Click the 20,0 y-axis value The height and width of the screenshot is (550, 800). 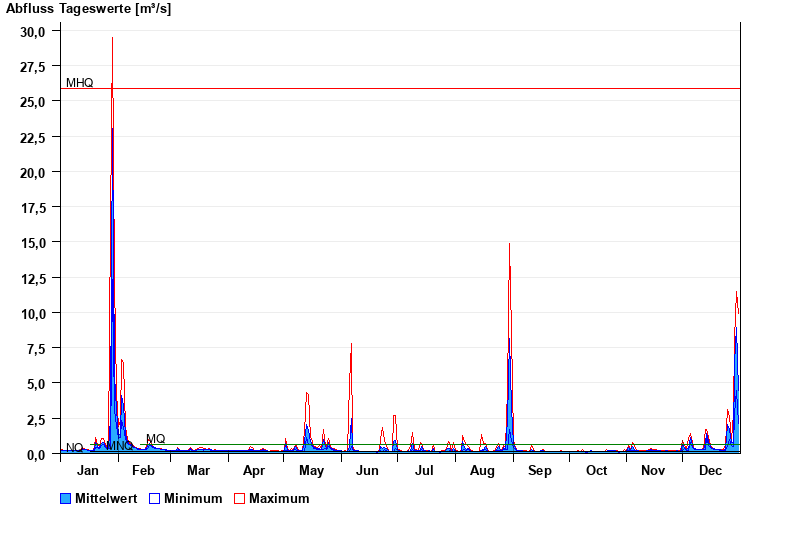[x=33, y=173]
